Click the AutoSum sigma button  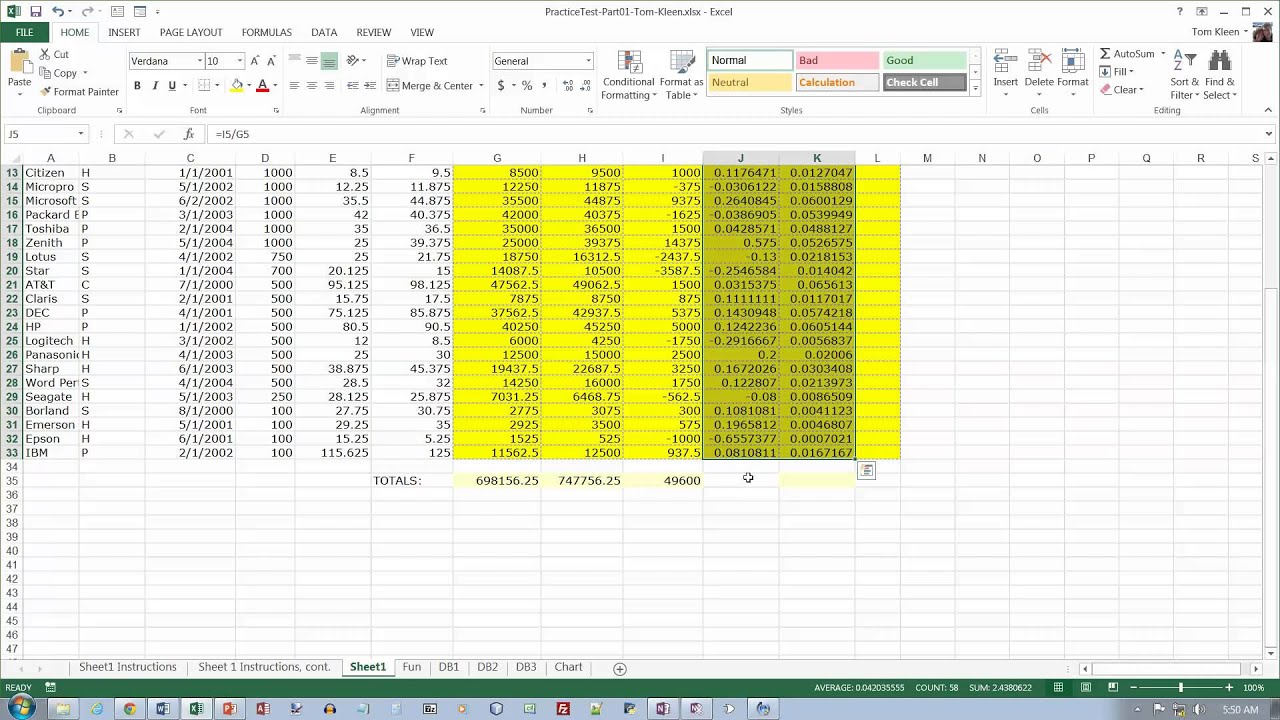coord(1127,54)
